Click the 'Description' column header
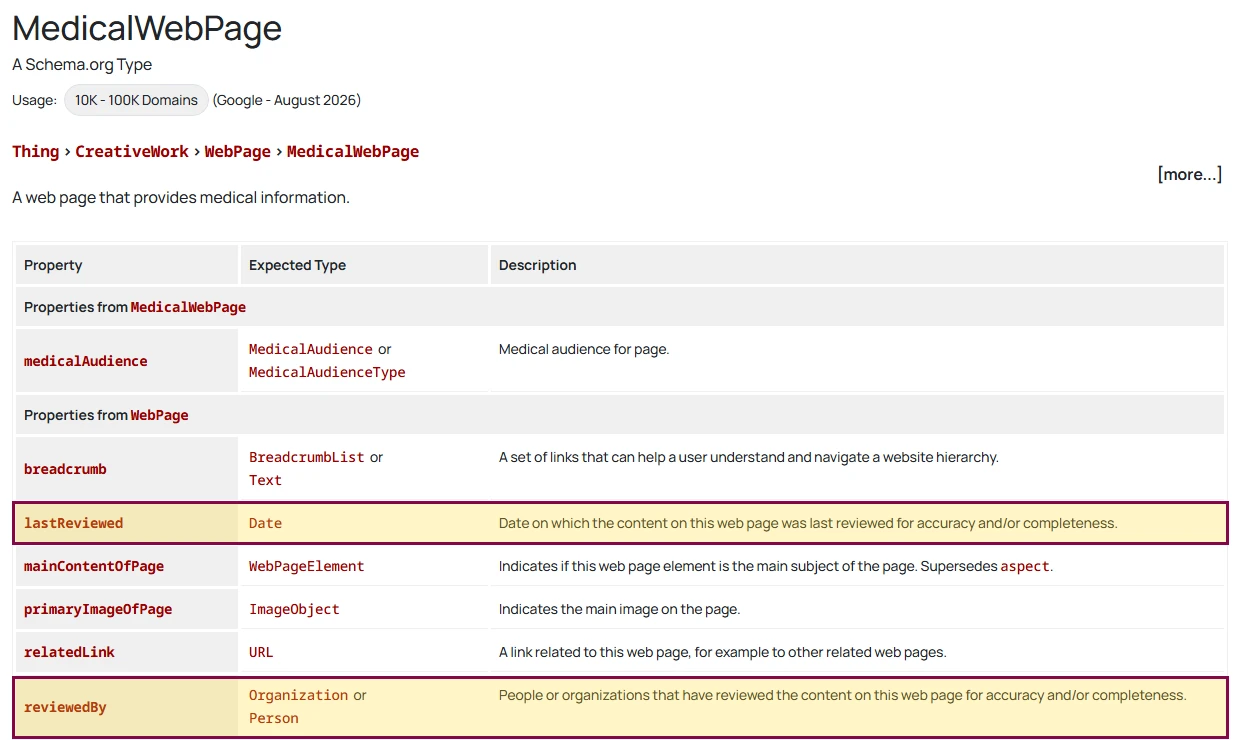This screenshot has height=740, width=1240. (x=538, y=265)
